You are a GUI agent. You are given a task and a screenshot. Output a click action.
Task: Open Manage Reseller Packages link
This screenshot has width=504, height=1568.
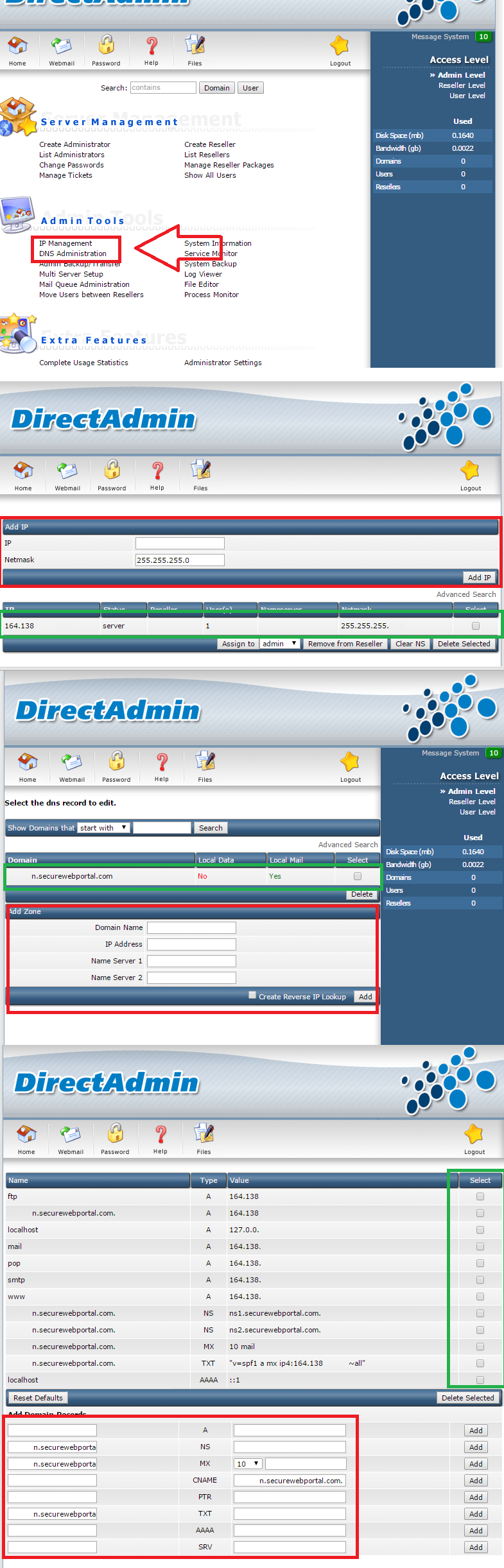point(229,165)
